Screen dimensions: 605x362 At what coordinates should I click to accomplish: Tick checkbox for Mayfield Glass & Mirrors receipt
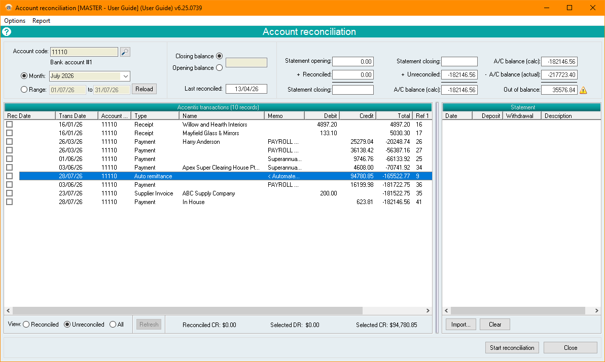coord(9,133)
